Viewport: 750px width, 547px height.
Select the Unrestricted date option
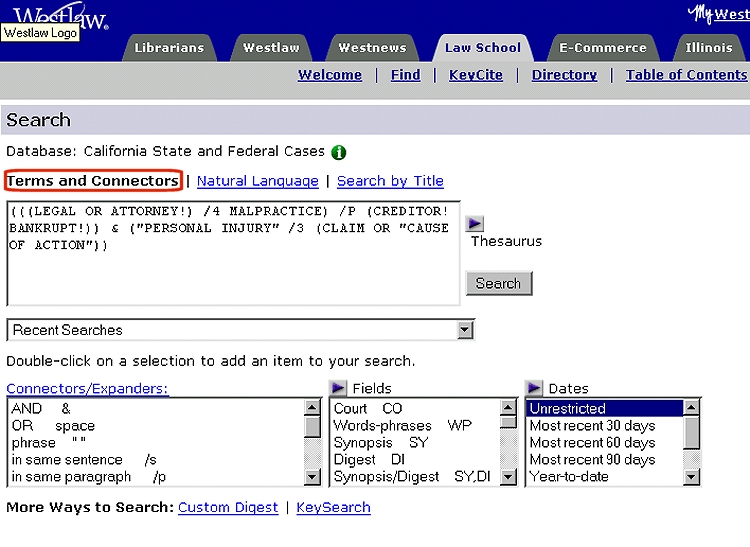click(x=605, y=409)
